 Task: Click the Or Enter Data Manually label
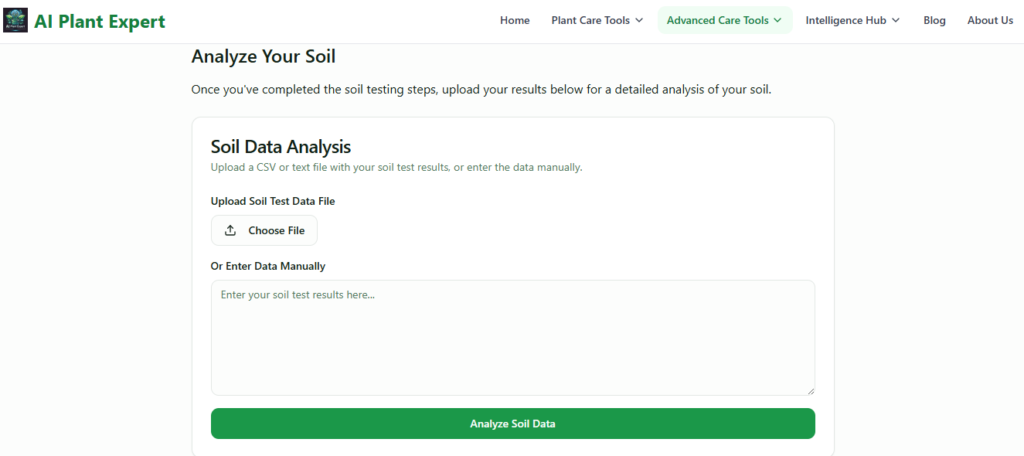point(268,266)
